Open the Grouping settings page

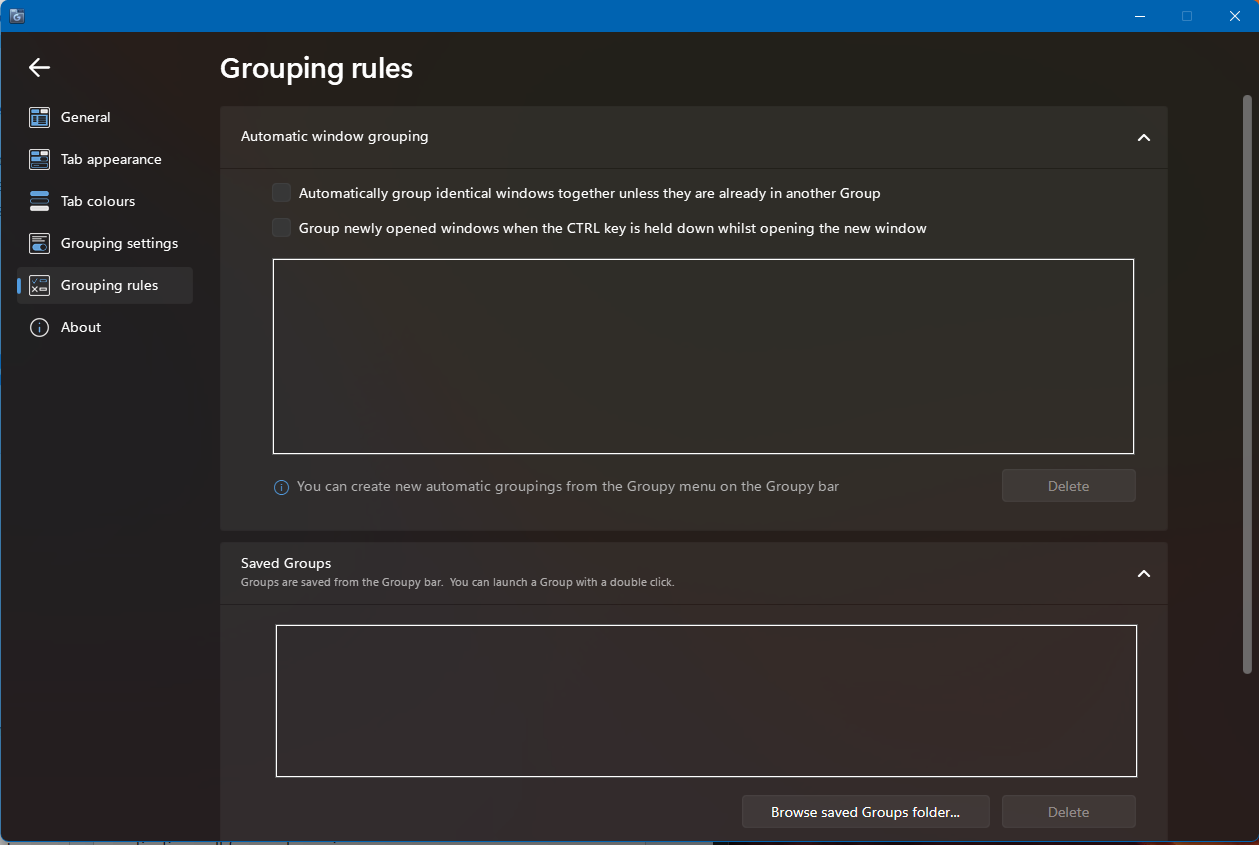pyautogui.click(x=105, y=243)
